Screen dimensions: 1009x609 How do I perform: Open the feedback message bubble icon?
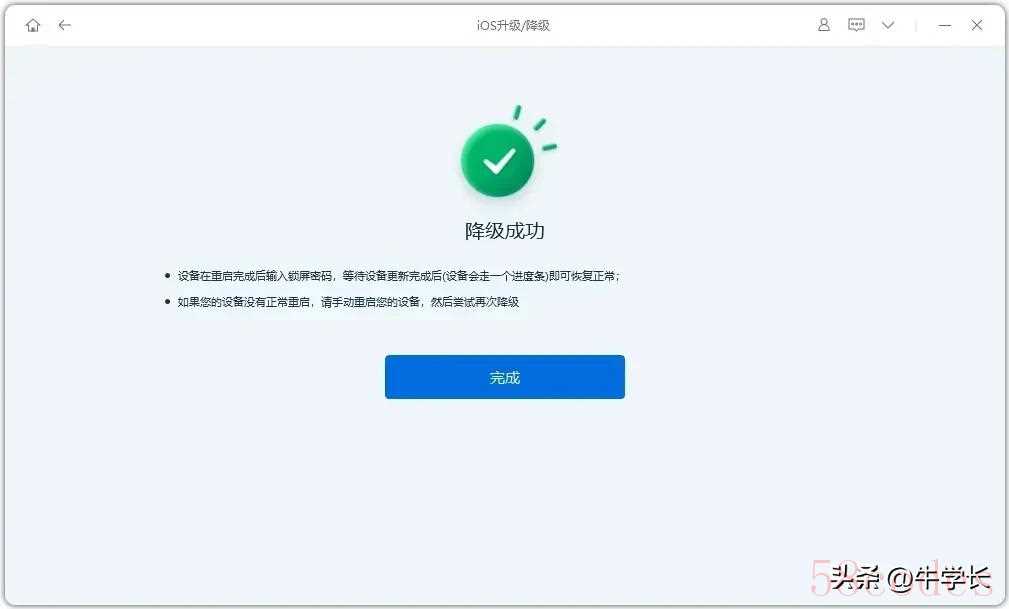(x=856, y=25)
